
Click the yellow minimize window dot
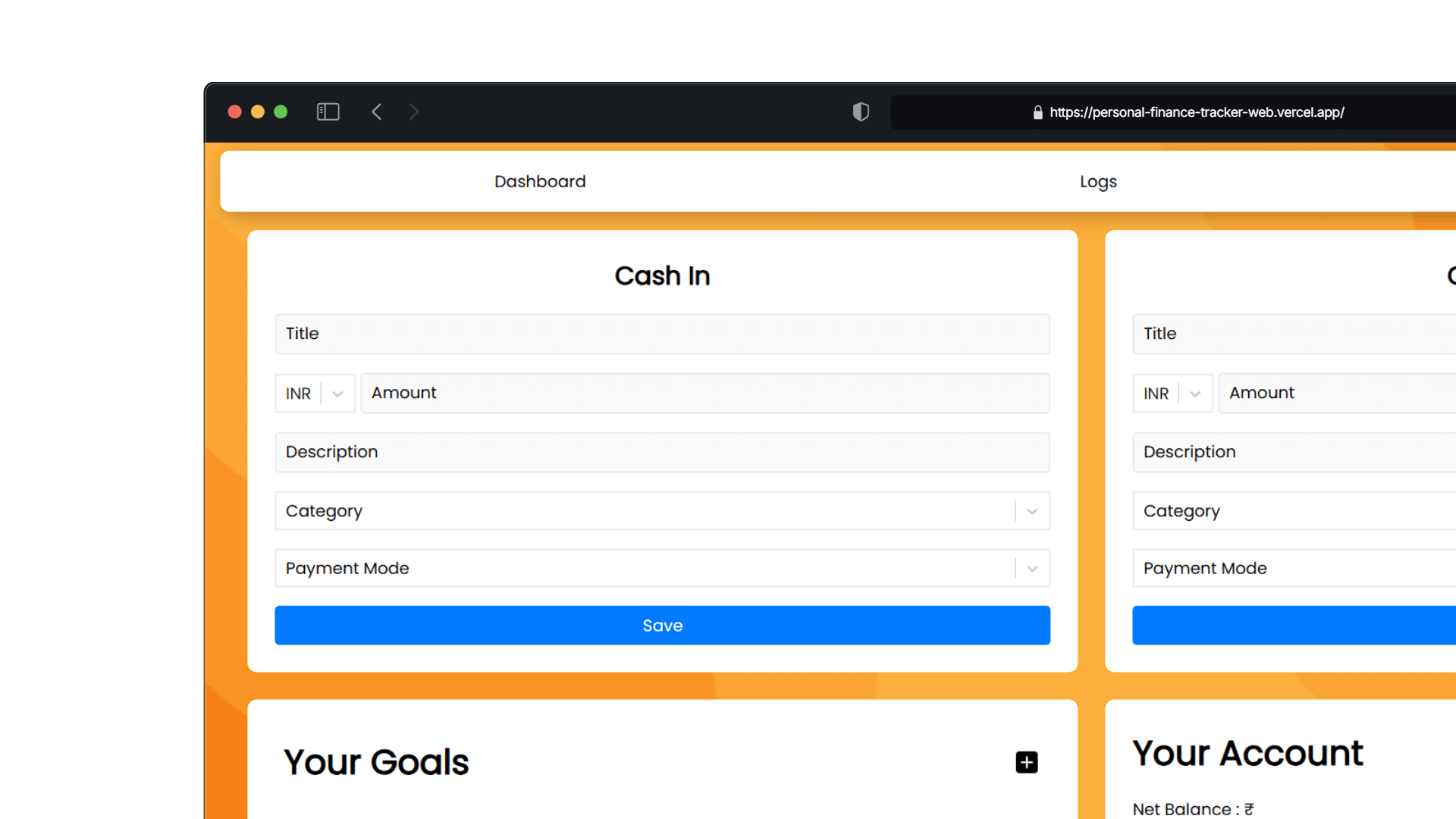(258, 112)
